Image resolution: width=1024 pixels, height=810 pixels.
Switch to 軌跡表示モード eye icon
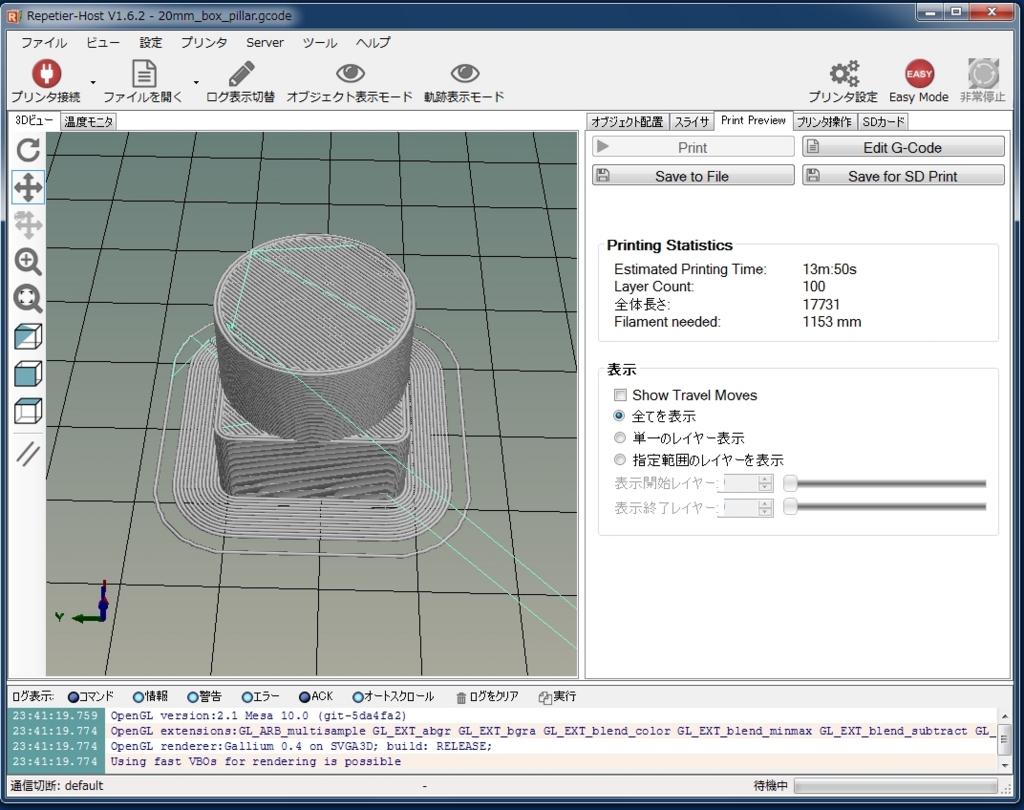464,73
